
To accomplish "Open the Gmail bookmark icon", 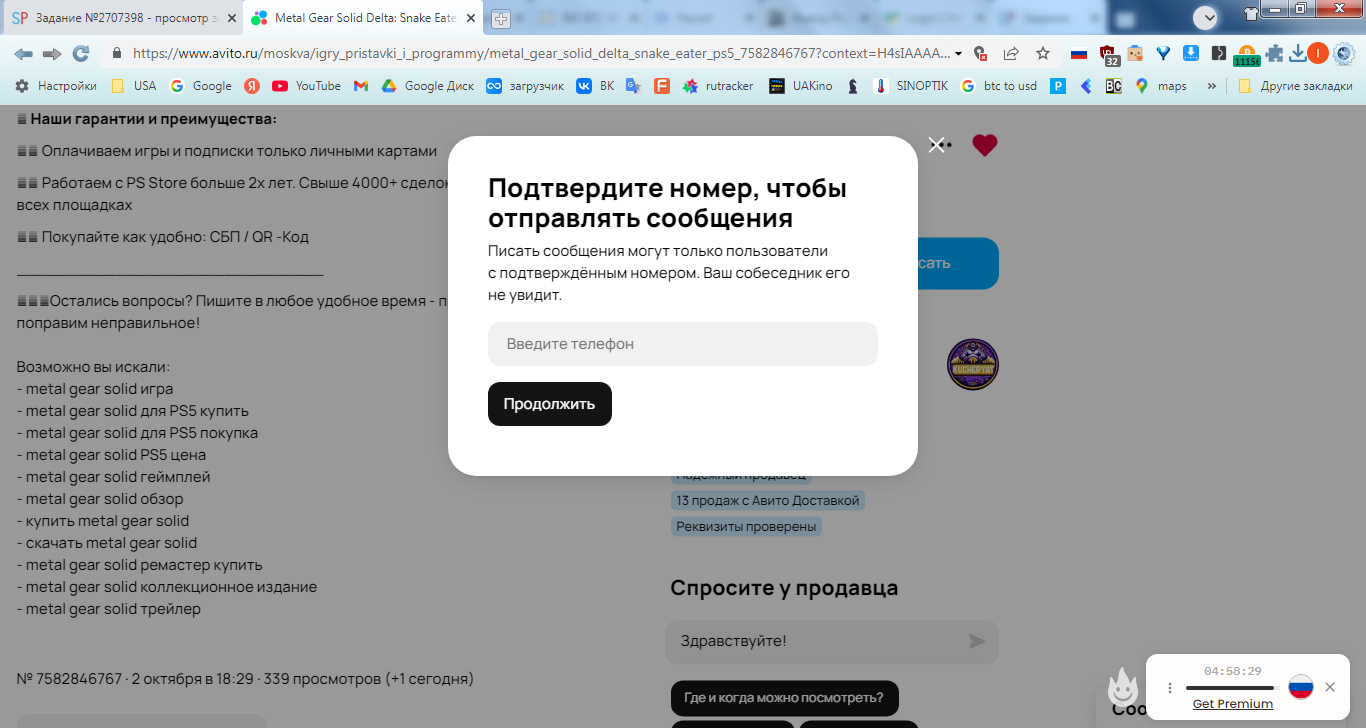I will point(361,86).
